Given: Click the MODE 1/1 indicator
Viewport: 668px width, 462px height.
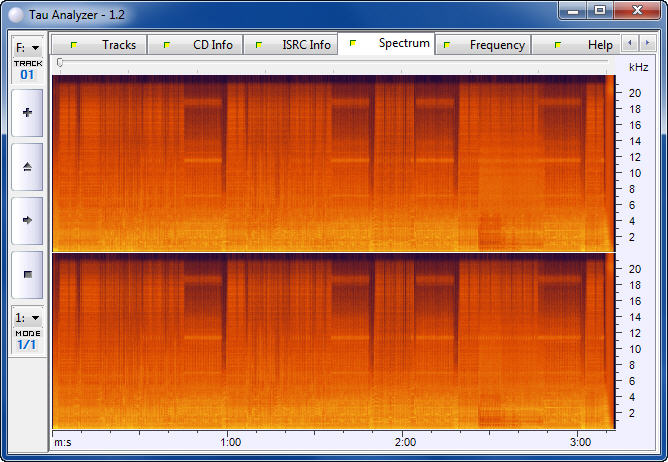Looking at the screenshot, I should pos(27,340).
